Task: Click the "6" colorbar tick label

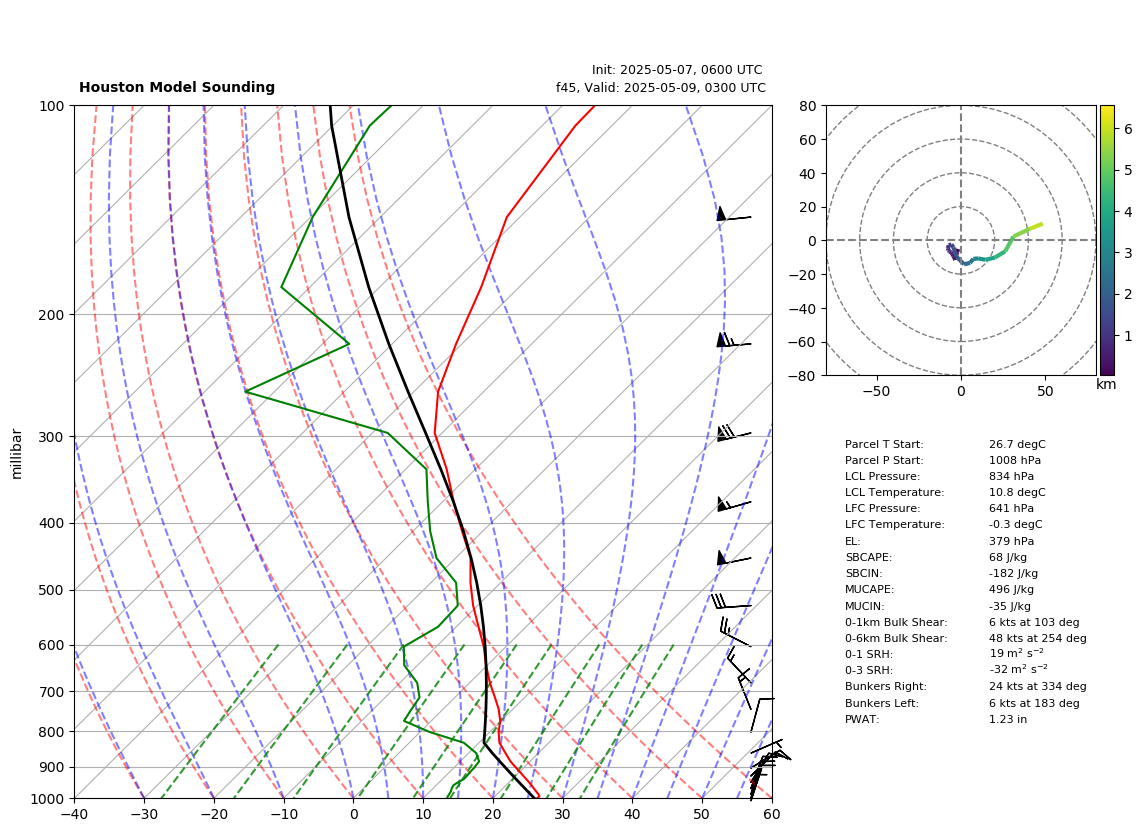Action: click(x=1128, y=129)
